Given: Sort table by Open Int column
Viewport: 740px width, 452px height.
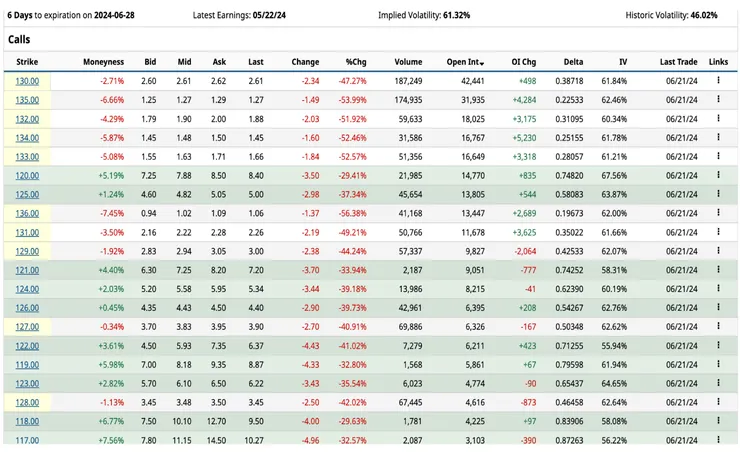Looking at the screenshot, I should [464, 62].
